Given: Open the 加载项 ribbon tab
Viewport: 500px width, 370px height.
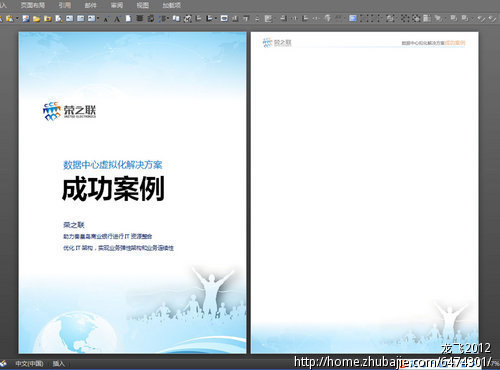Looking at the screenshot, I should (x=172, y=5).
